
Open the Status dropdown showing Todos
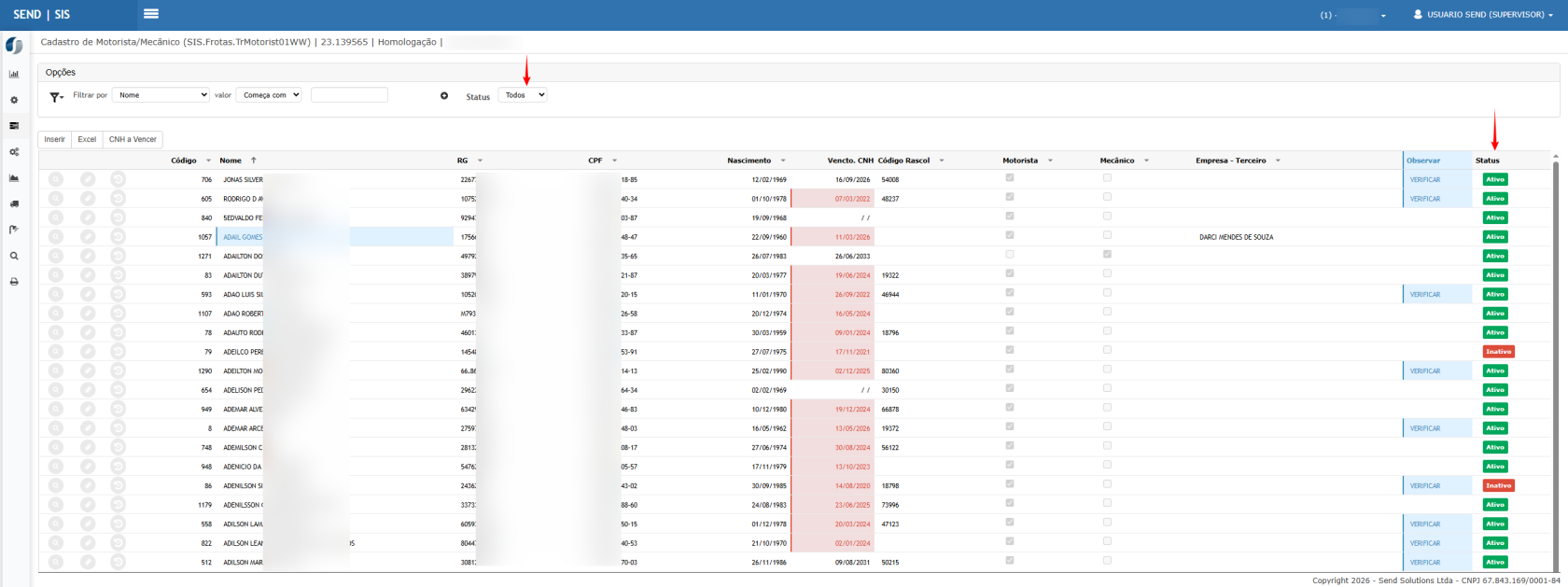523,95
